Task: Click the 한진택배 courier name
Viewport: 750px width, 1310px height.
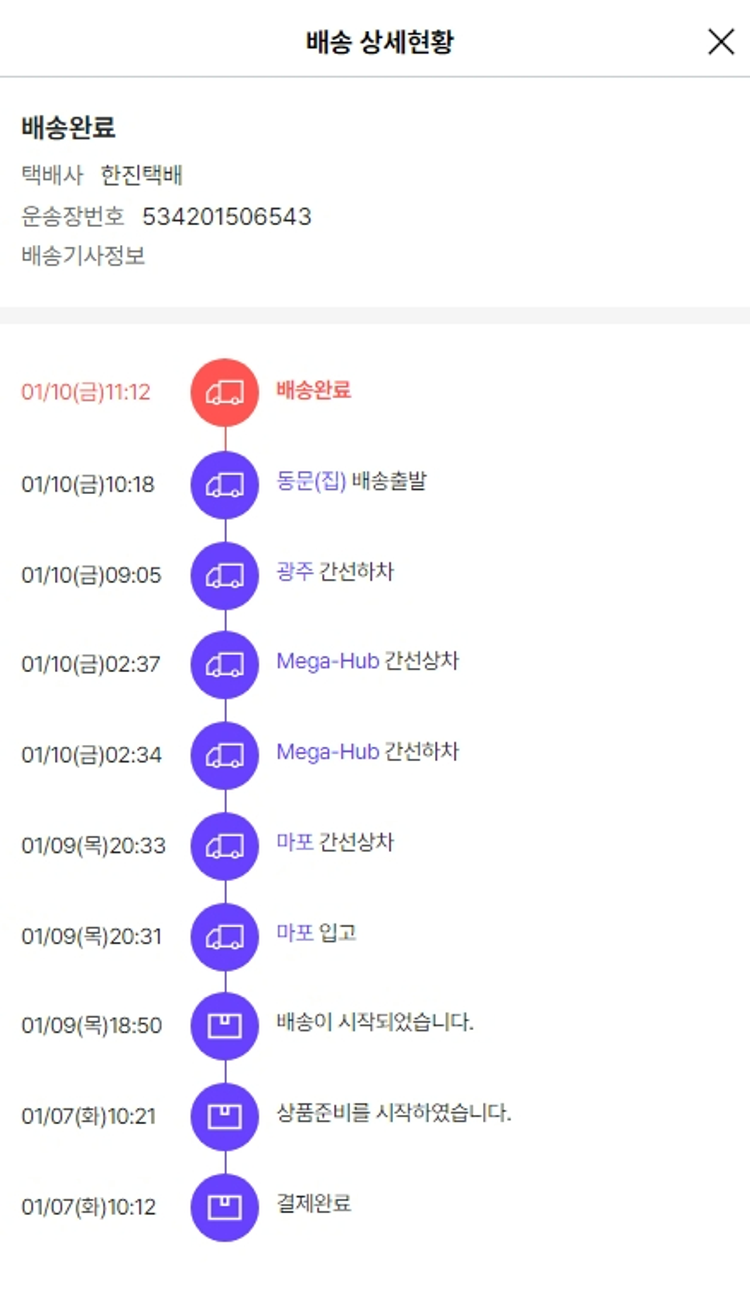Action: (141, 176)
